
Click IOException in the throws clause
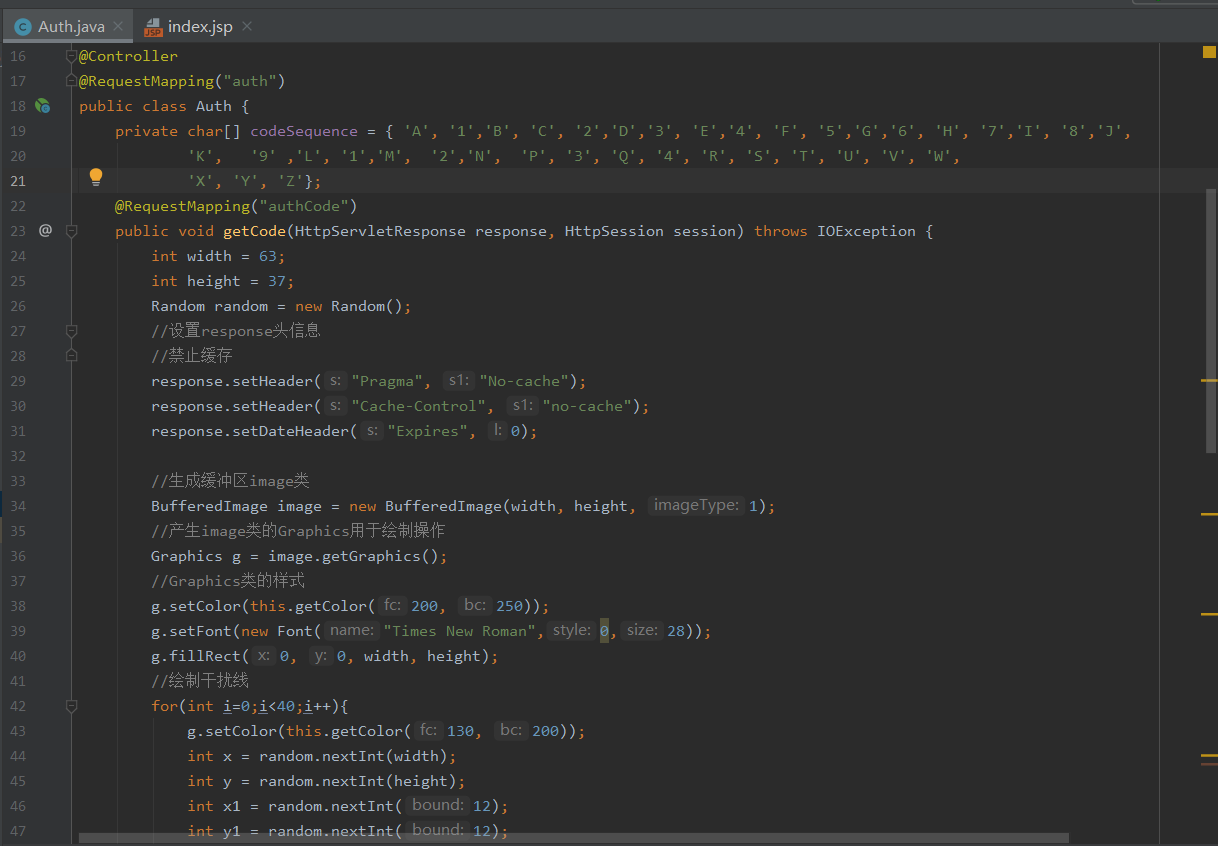coord(867,231)
